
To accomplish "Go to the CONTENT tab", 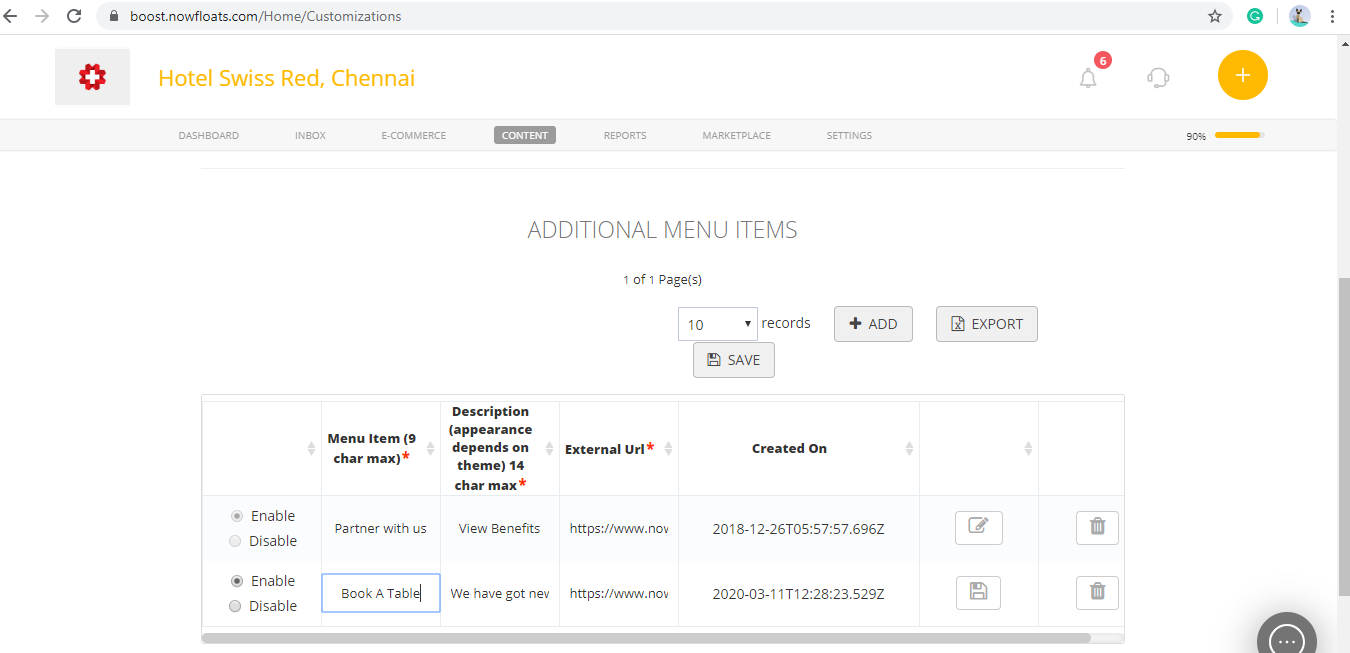I will pyautogui.click(x=525, y=135).
